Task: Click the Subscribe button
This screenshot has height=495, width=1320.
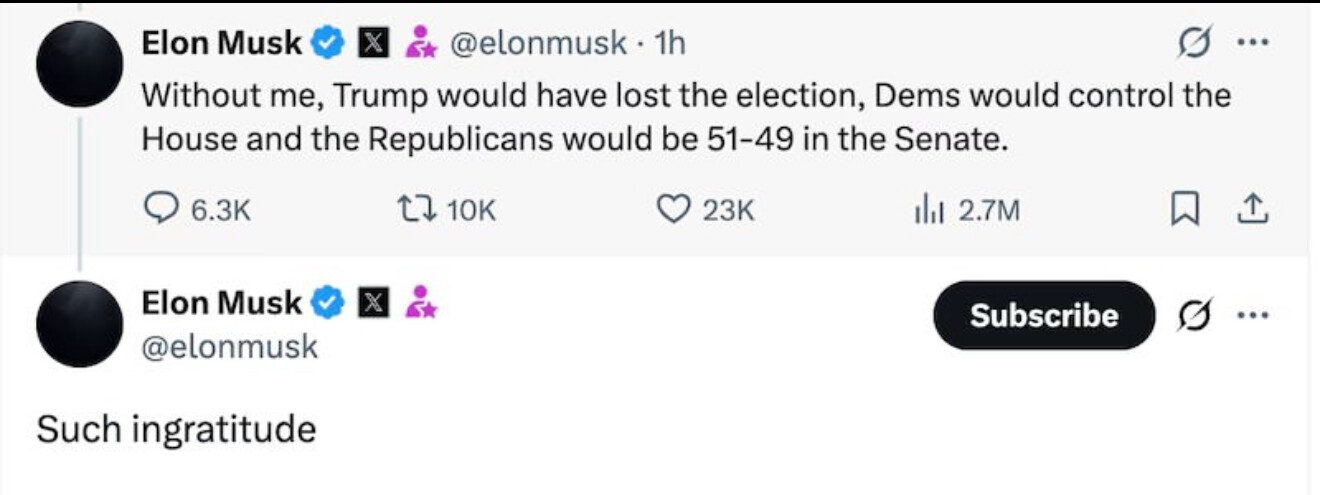Action: [1043, 315]
